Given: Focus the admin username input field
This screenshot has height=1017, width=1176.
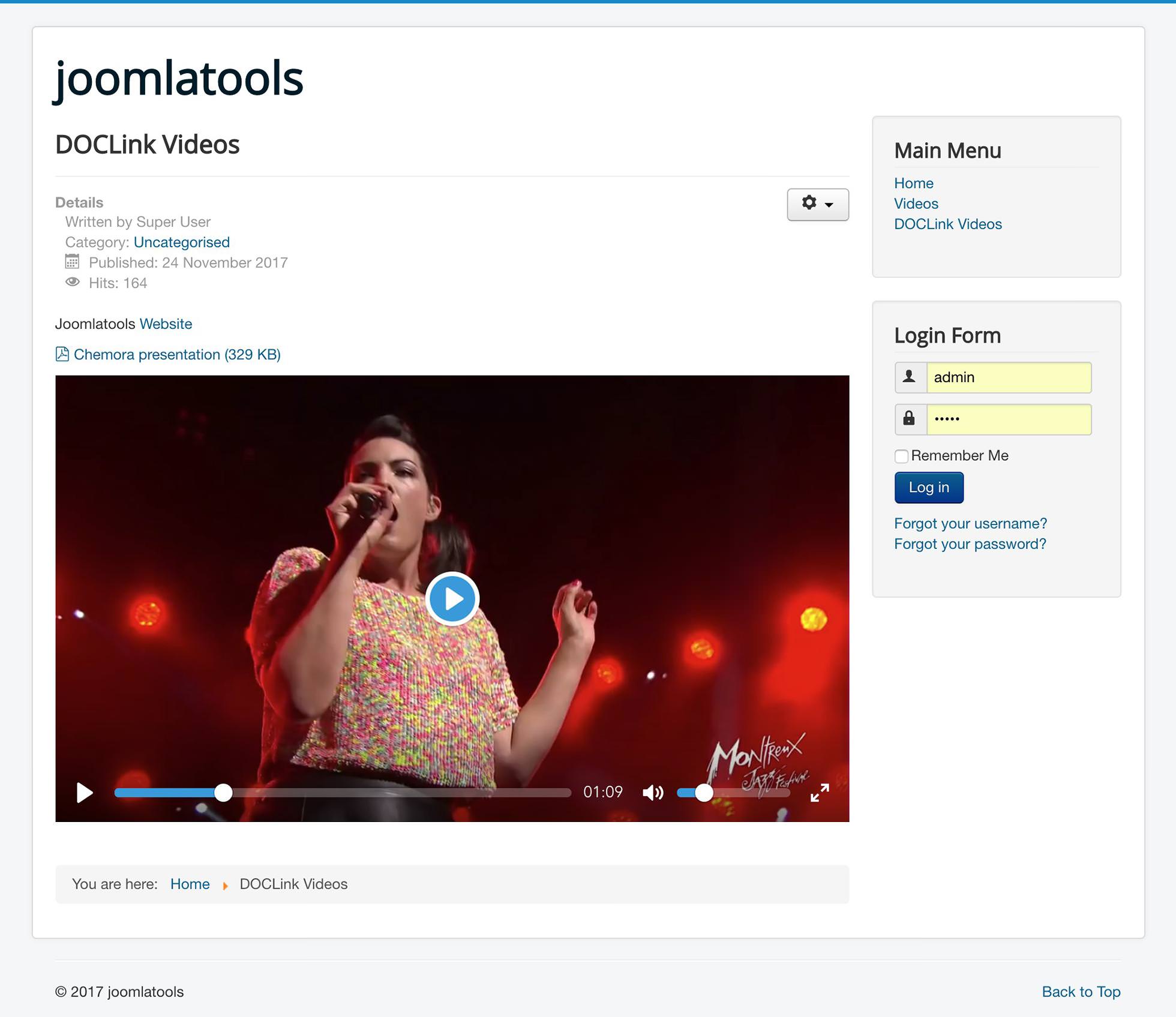Looking at the screenshot, I should tap(1008, 377).
